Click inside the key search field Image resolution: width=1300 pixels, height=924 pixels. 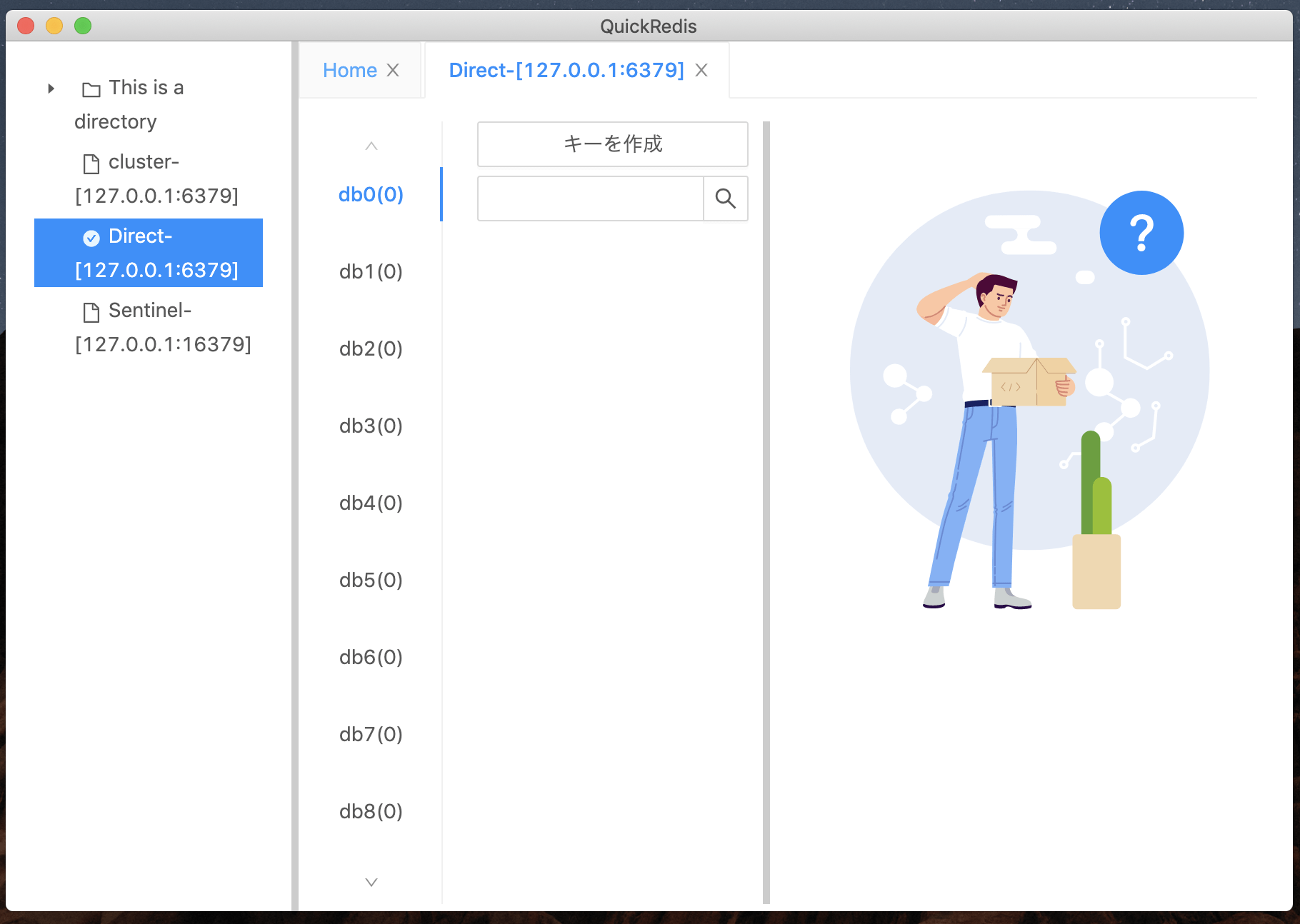coord(589,199)
